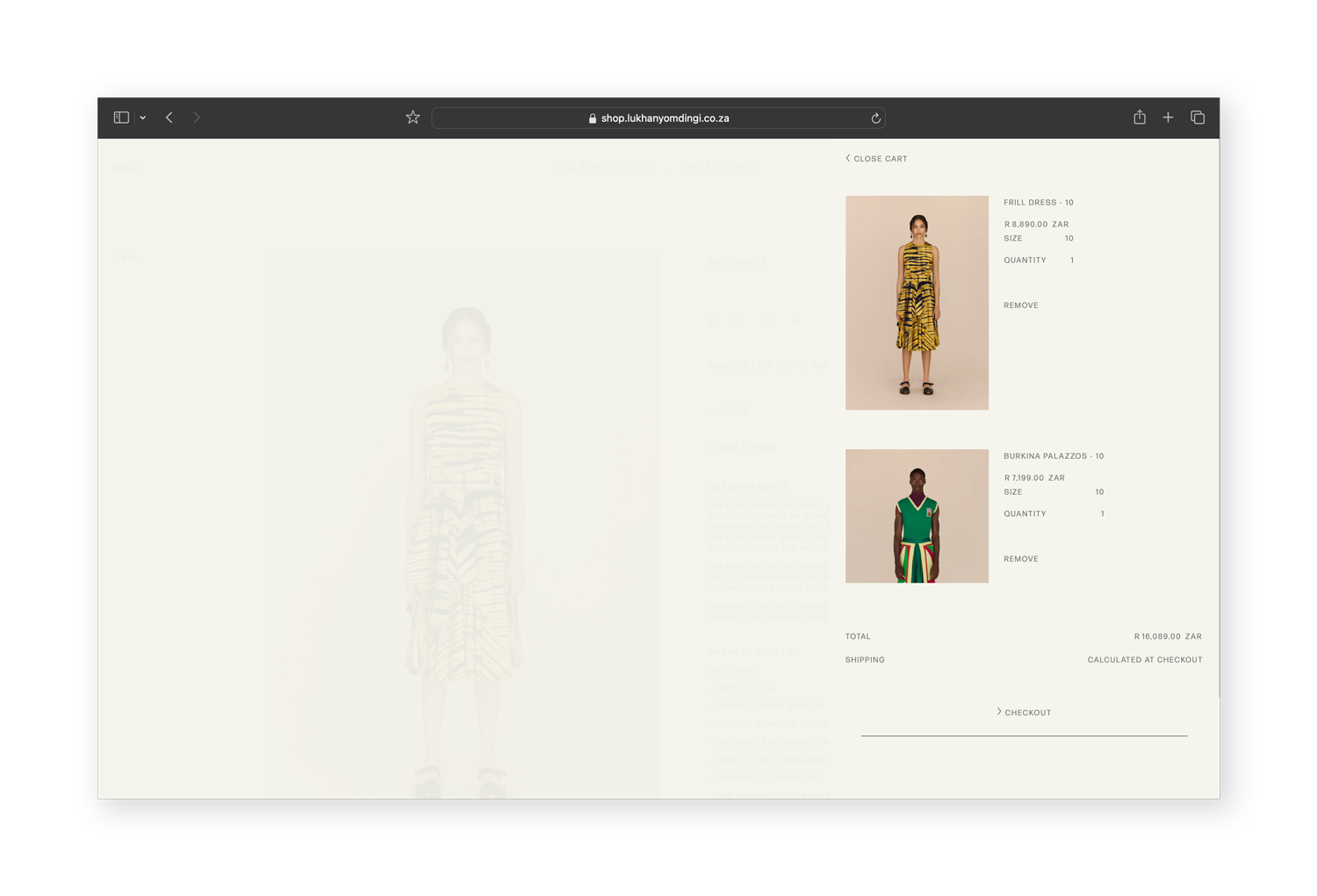Reload the page using the refresh icon

875,118
